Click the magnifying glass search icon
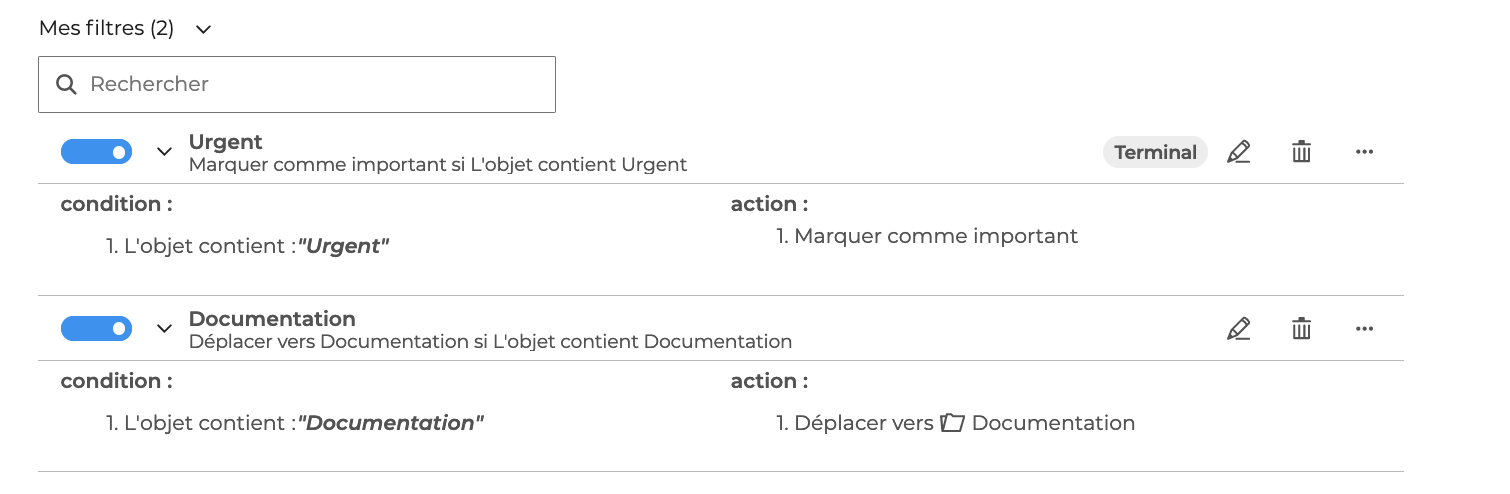The width and height of the screenshot is (1510, 494). tap(67, 84)
